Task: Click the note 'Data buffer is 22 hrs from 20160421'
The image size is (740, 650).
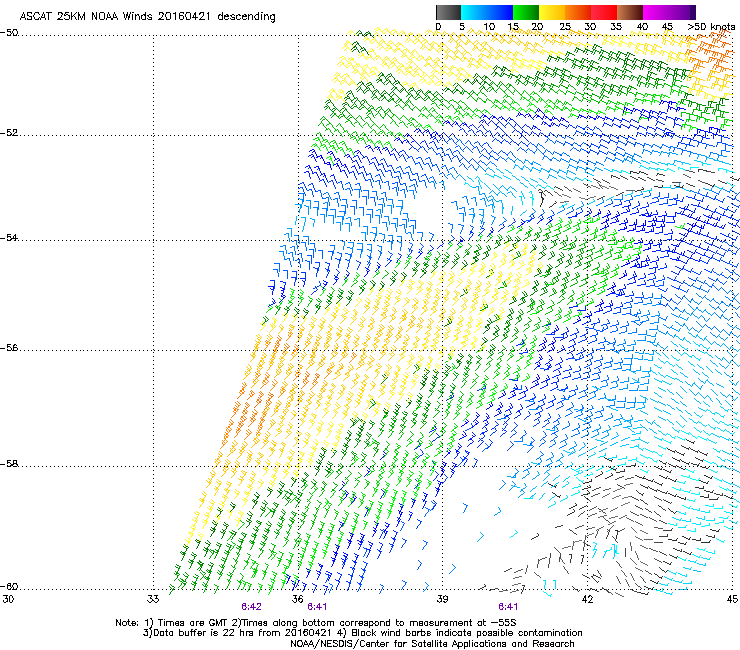Action: (243, 633)
